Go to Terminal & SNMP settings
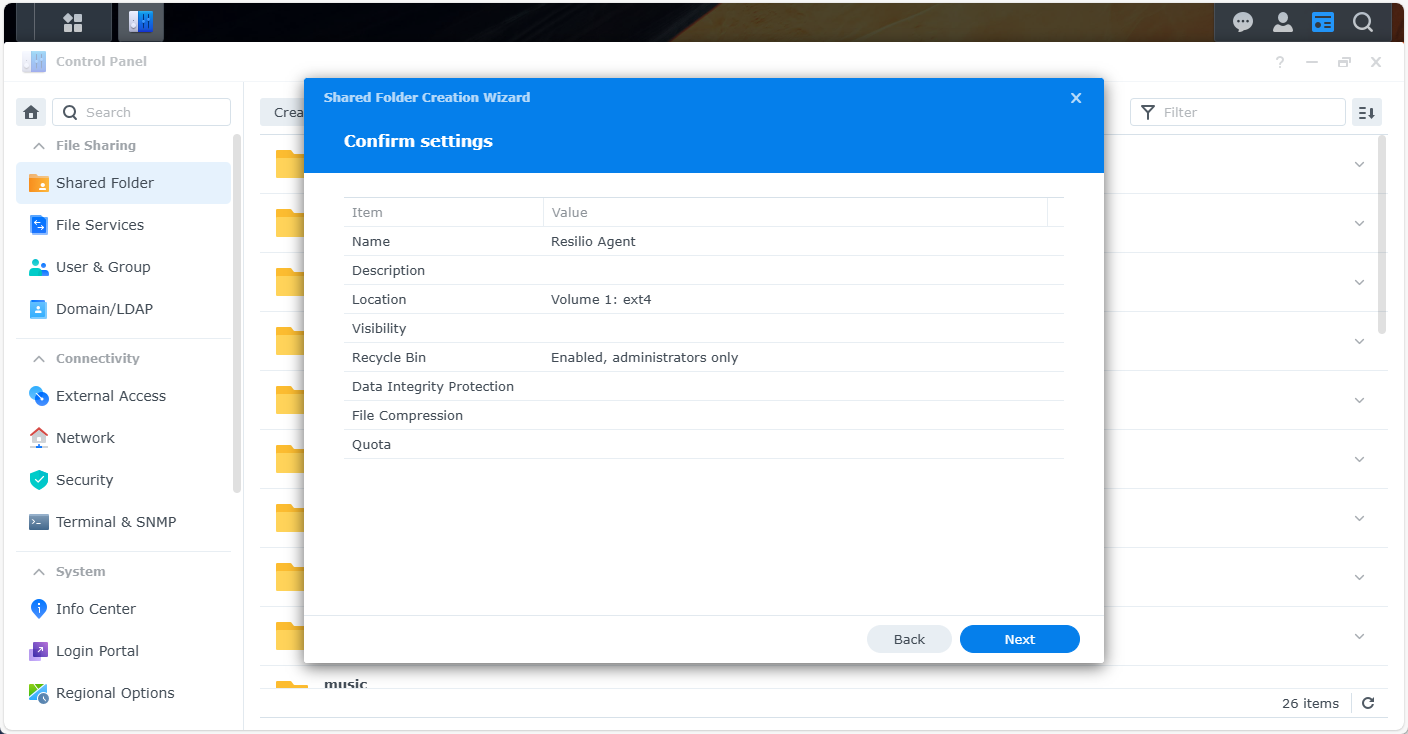 [116, 522]
